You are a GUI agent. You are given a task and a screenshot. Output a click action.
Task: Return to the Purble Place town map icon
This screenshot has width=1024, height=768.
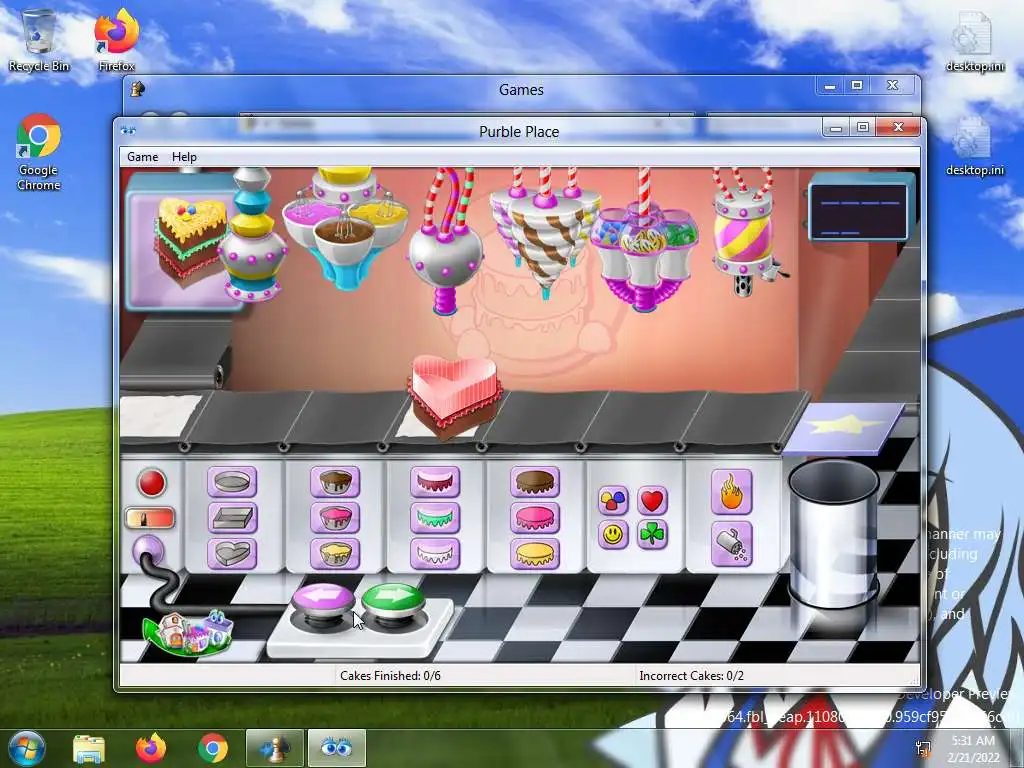click(188, 632)
